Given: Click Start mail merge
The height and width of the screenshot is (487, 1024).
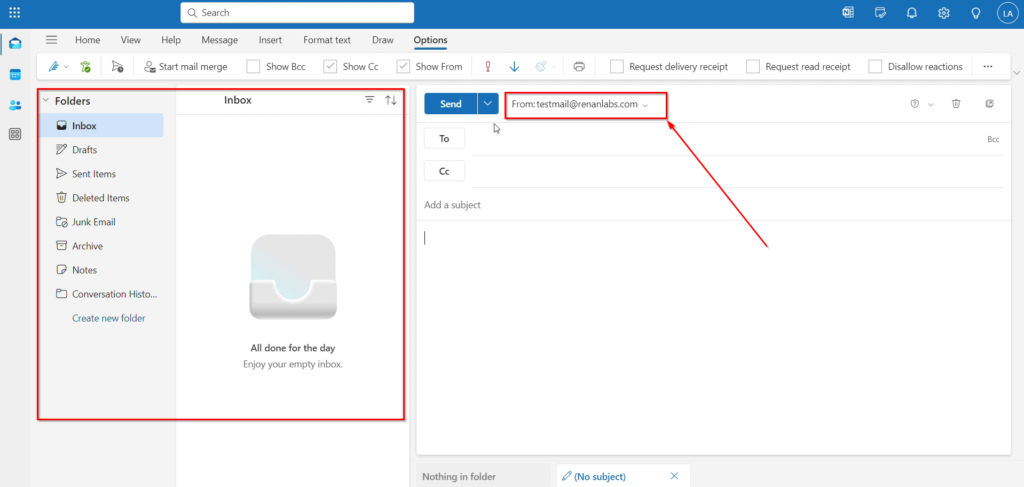Looking at the screenshot, I should (x=185, y=66).
